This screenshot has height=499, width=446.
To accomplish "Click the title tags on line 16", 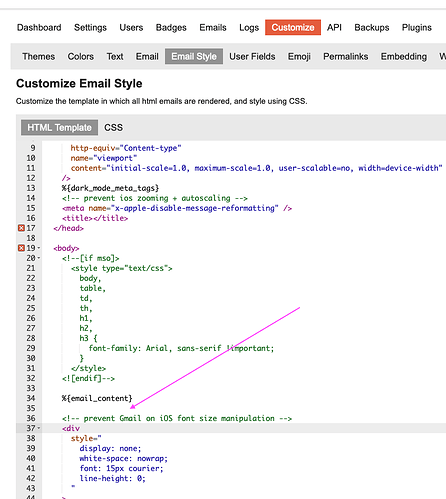I will click(95, 218).
